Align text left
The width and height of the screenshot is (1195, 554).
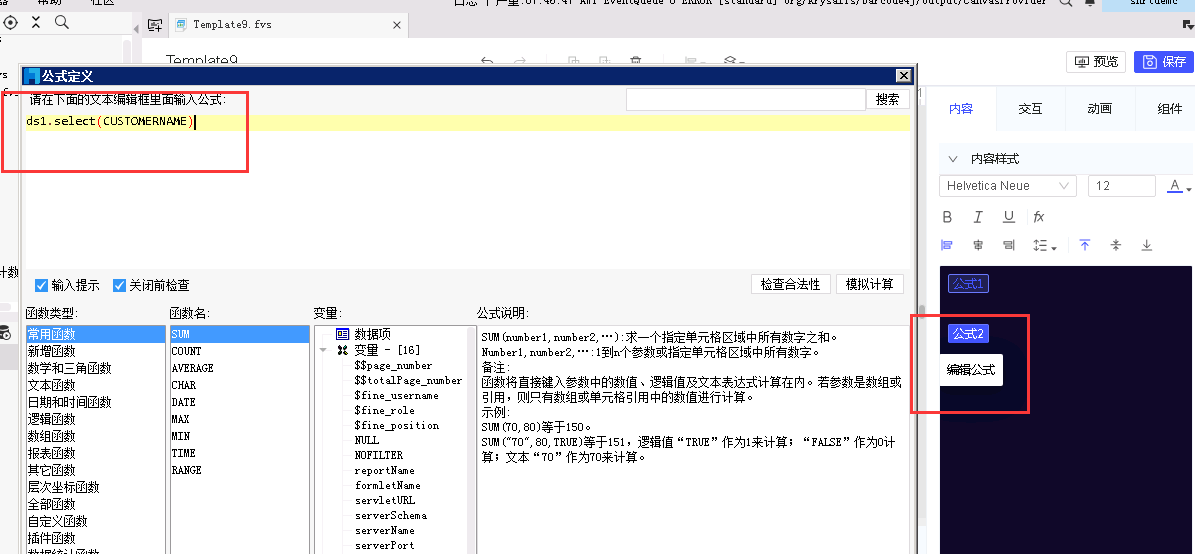(947, 245)
